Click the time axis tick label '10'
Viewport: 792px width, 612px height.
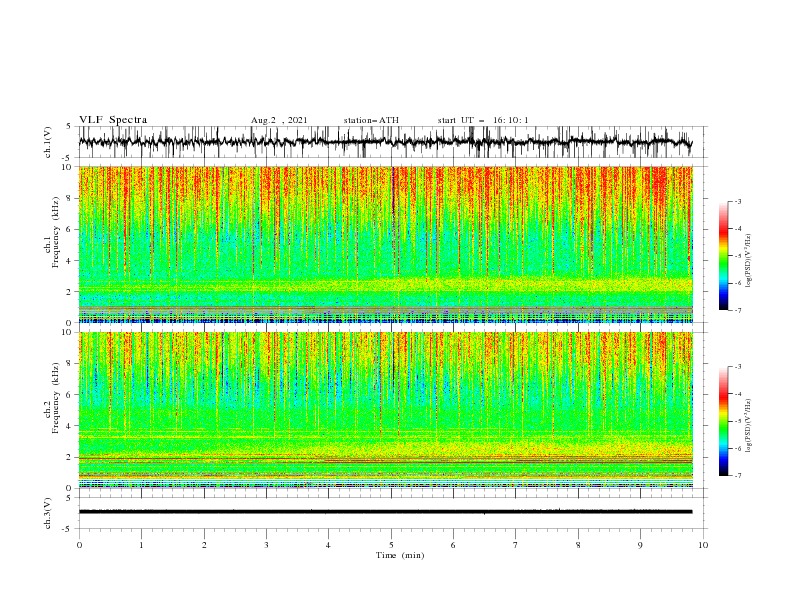[703, 545]
